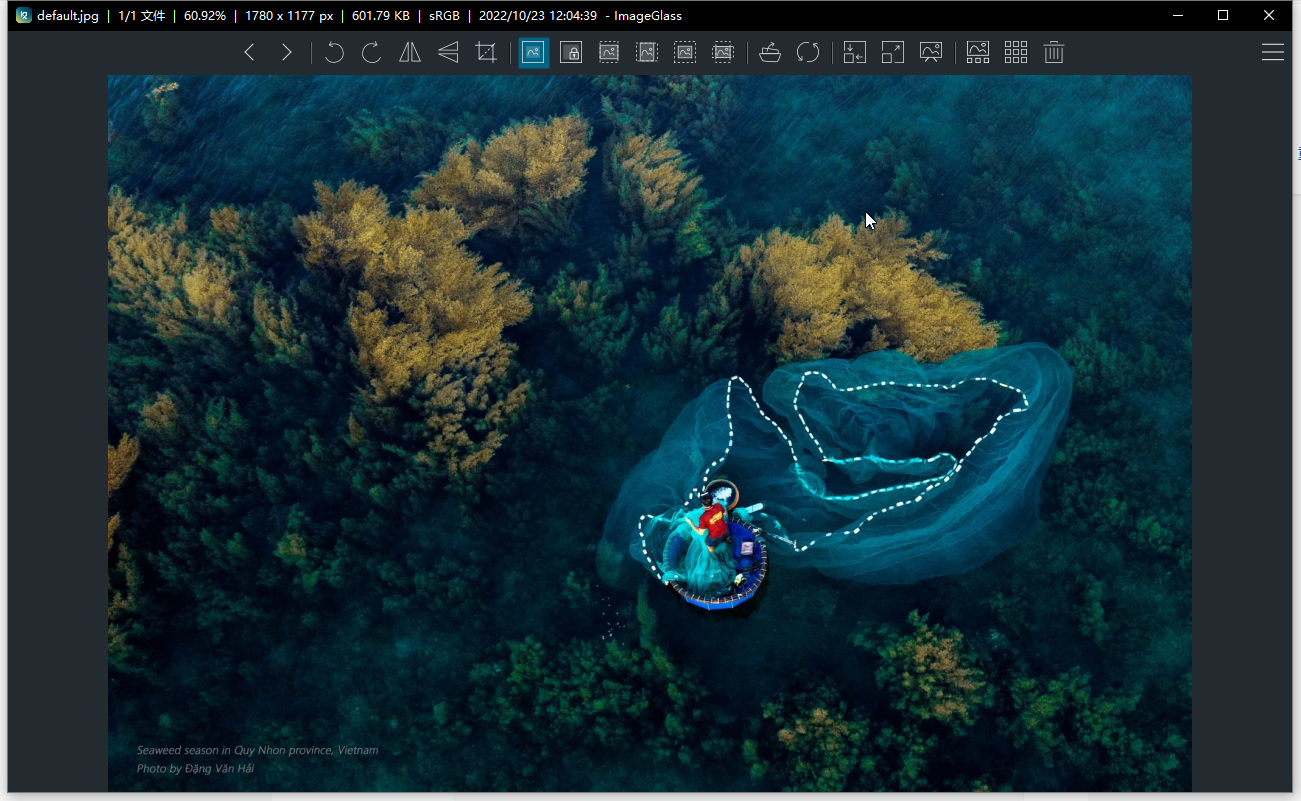
Task: Go to the previous image arrow
Action: point(250,53)
